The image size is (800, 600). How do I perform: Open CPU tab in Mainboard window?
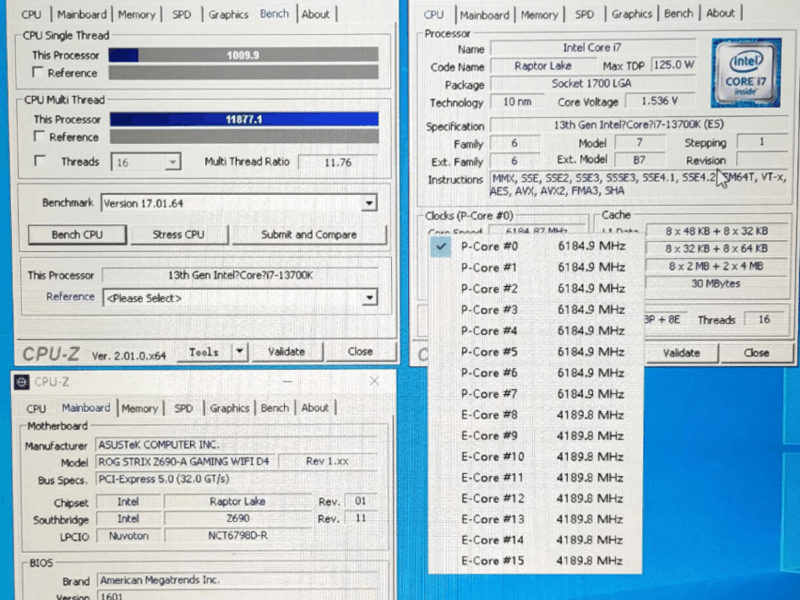click(36, 409)
